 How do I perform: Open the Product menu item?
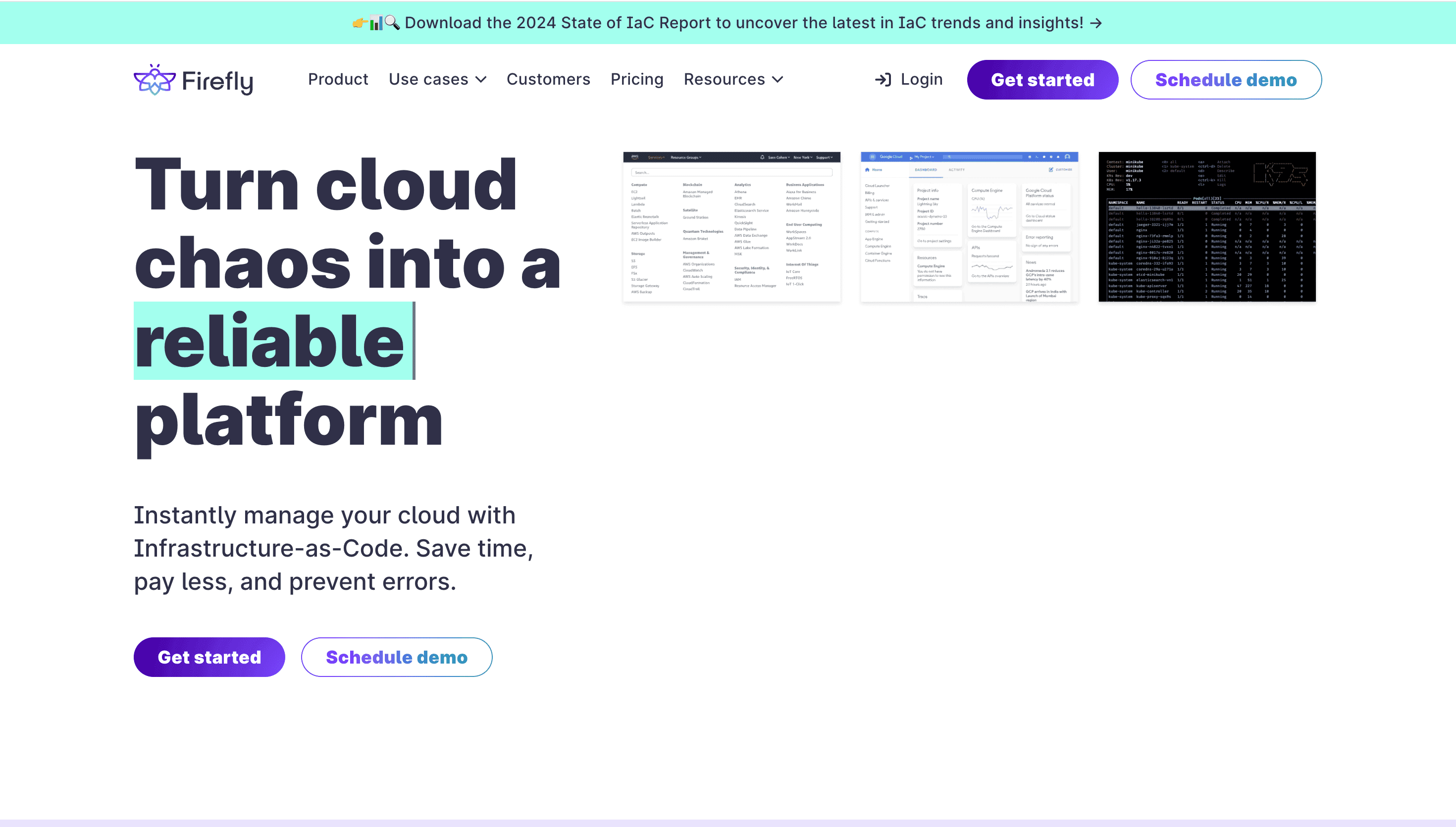338,80
